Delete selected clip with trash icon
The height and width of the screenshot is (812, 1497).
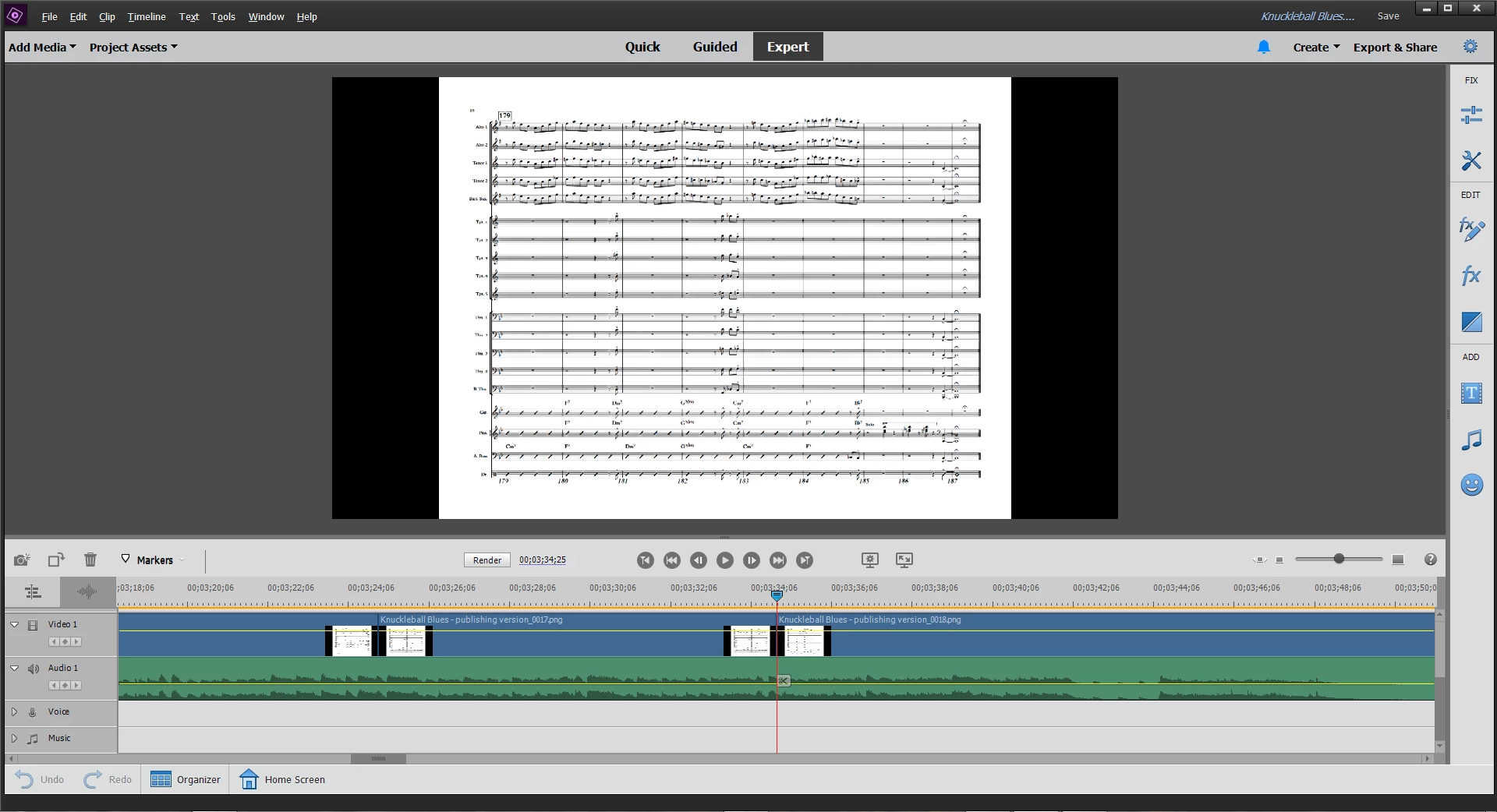pos(90,560)
